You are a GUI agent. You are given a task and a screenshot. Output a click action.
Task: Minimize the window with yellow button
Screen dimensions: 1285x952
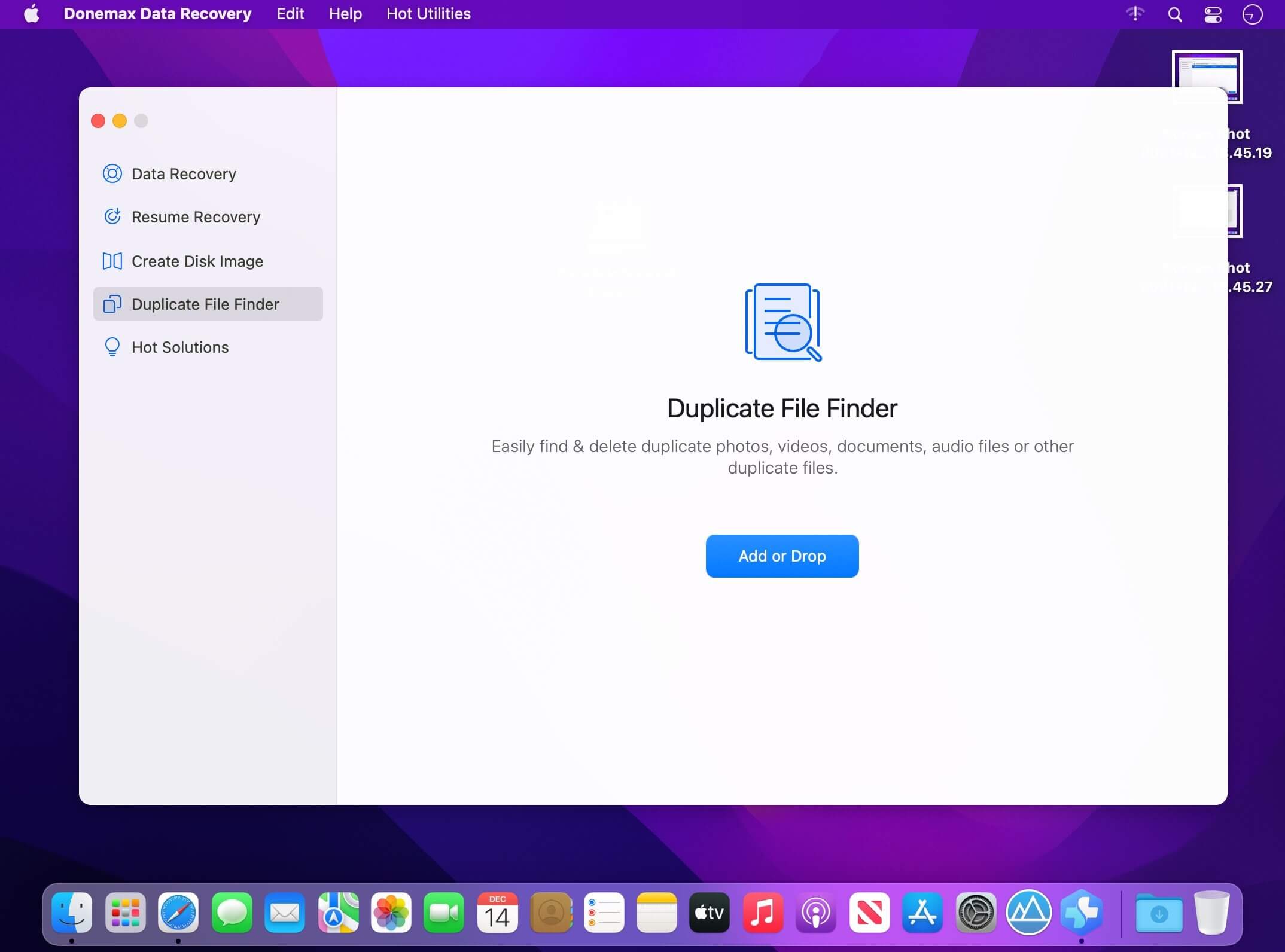pyautogui.click(x=120, y=121)
